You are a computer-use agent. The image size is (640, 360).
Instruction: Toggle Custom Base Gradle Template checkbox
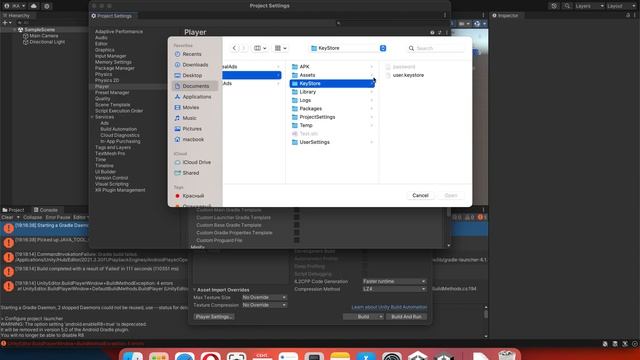pyautogui.click(x=297, y=225)
